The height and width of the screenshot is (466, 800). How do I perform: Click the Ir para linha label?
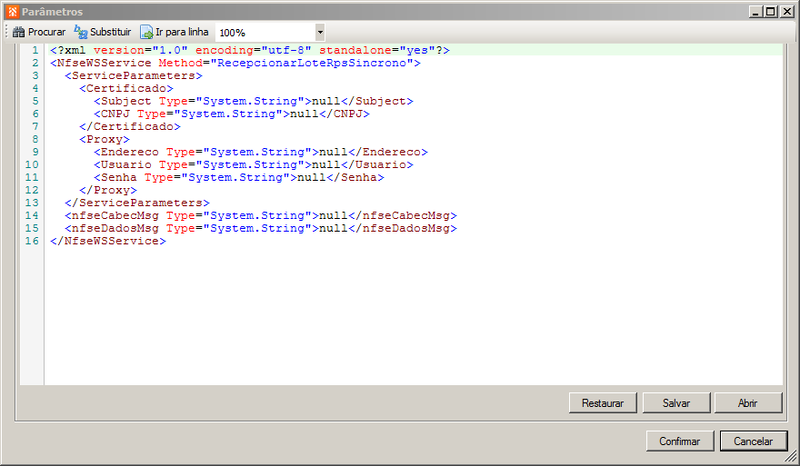(182, 32)
